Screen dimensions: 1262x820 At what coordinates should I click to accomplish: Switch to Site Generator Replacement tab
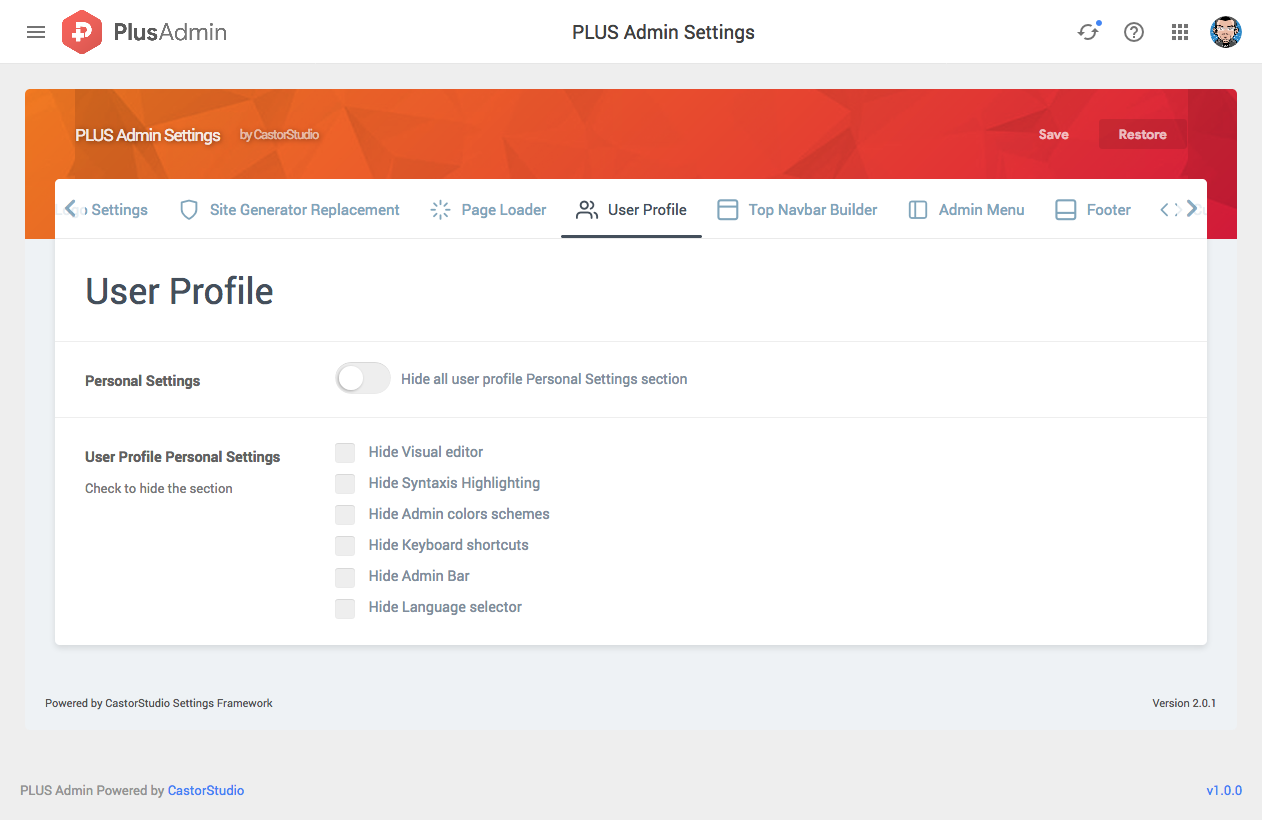[x=289, y=210]
